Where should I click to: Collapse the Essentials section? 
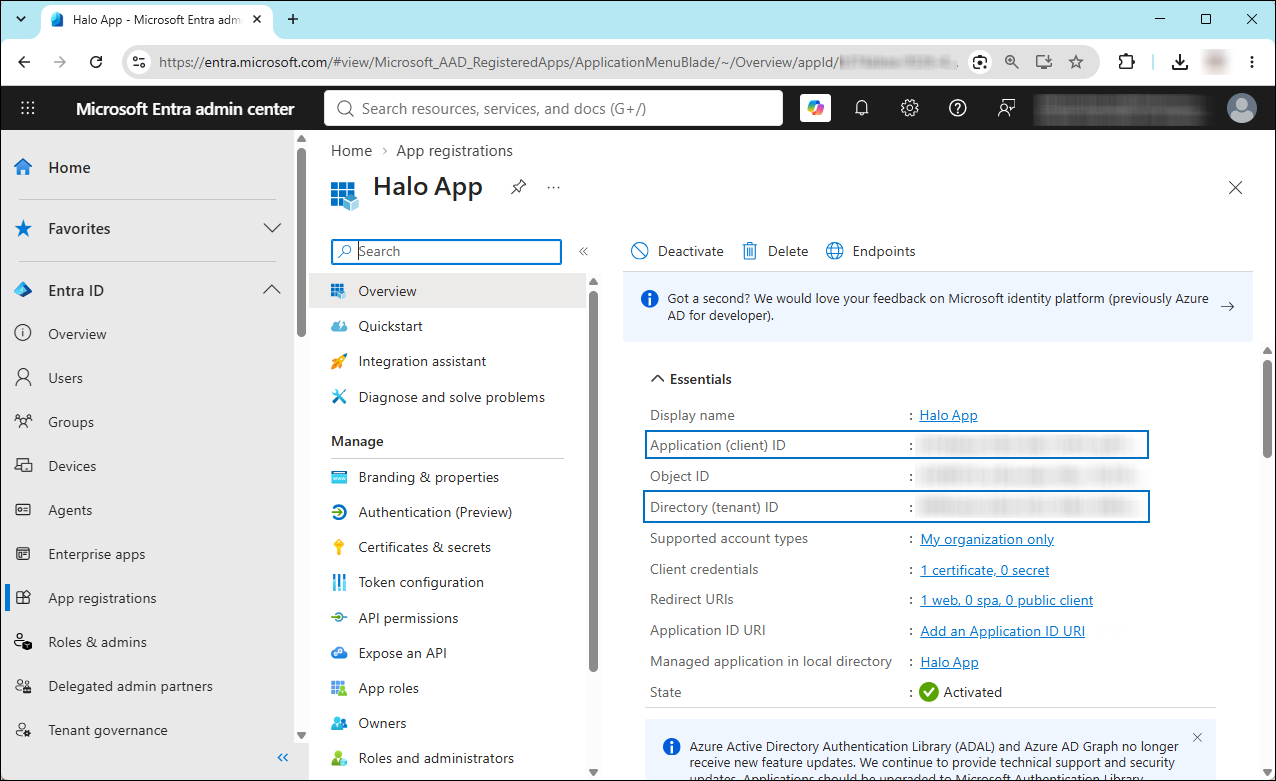[x=691, y=379]
